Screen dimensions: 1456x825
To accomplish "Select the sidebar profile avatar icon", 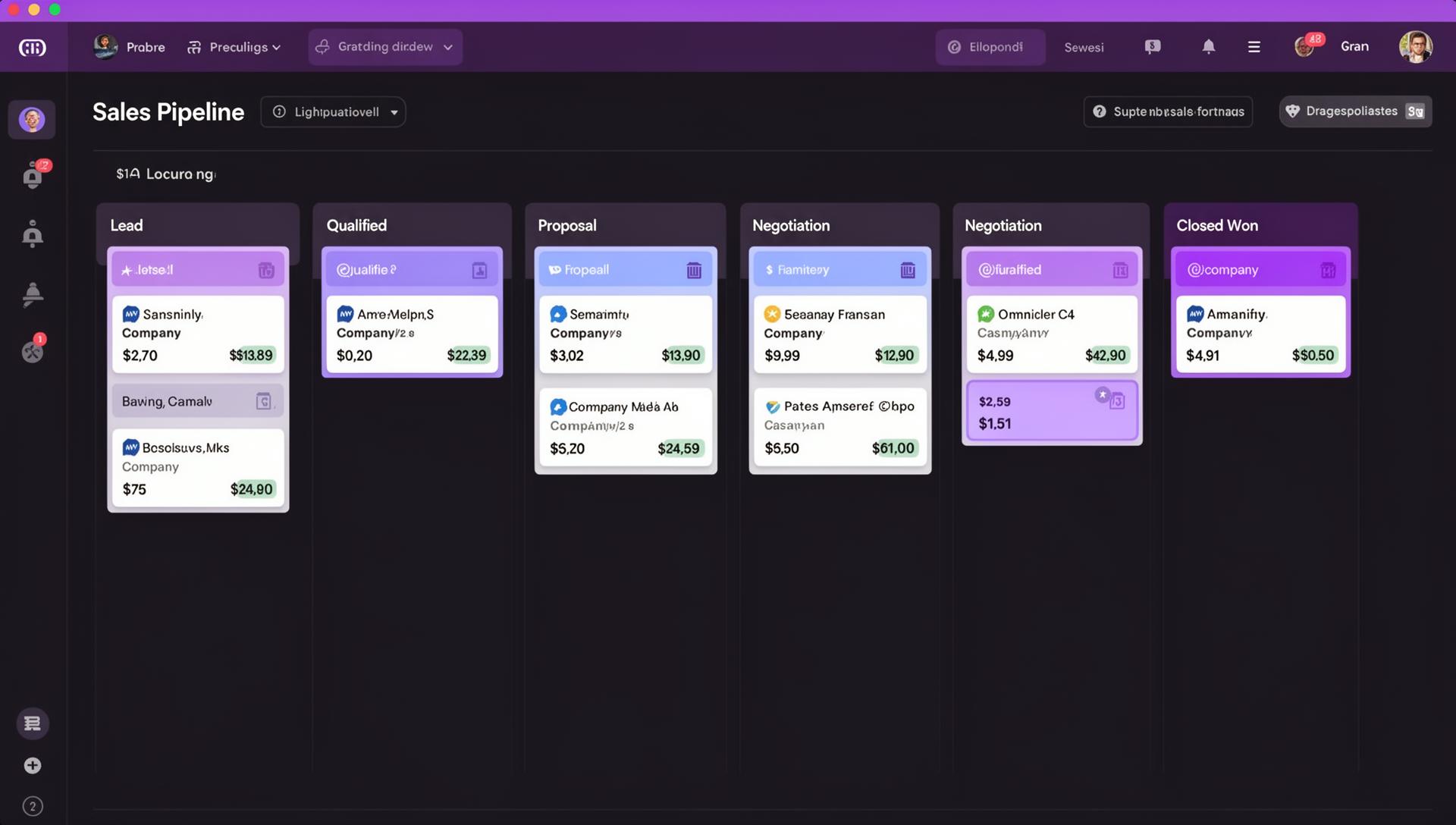I will [32, 120].
